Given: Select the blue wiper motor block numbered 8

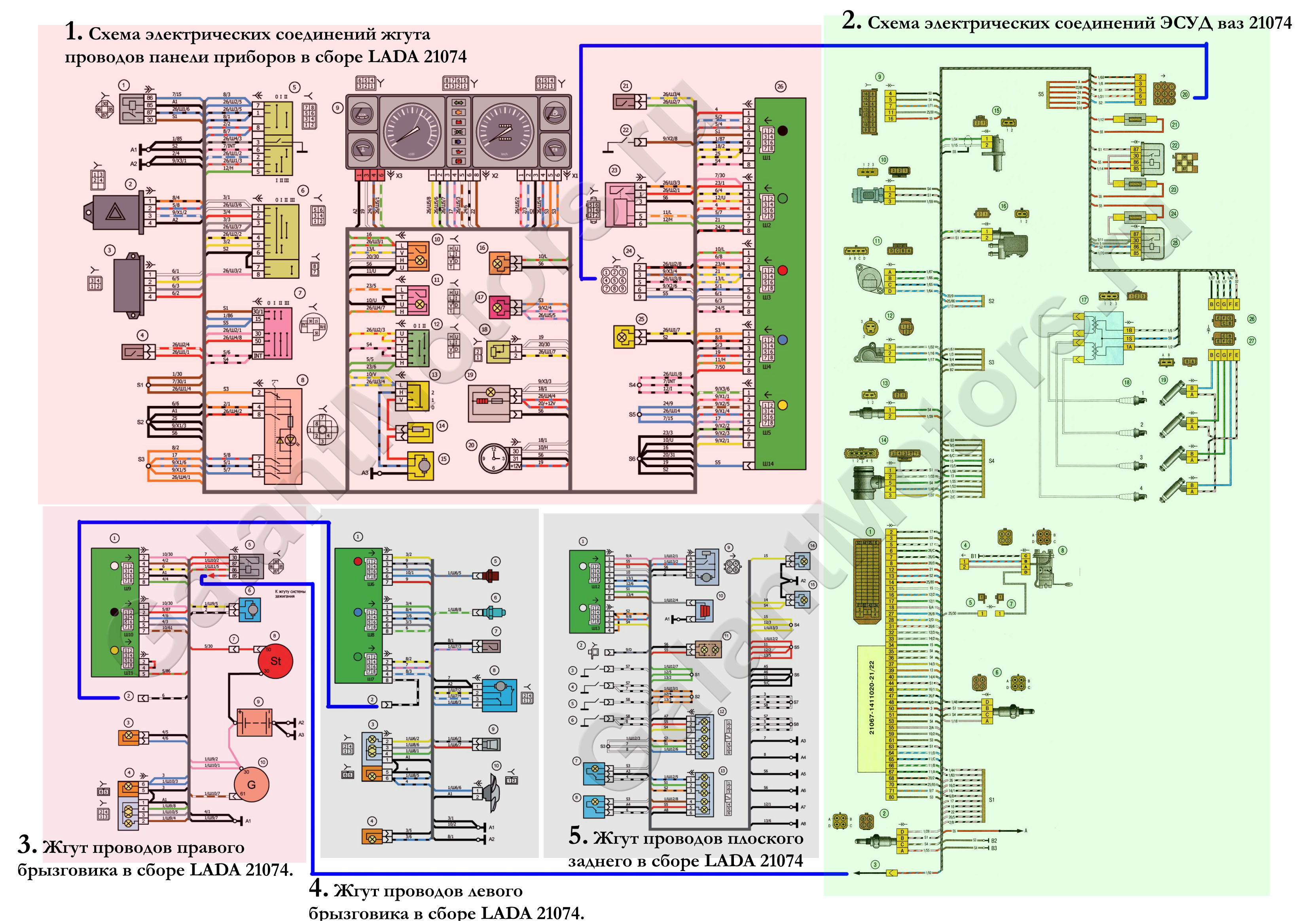Looking at the screenshot, I should pyautogui.click(x=499, y=696).
